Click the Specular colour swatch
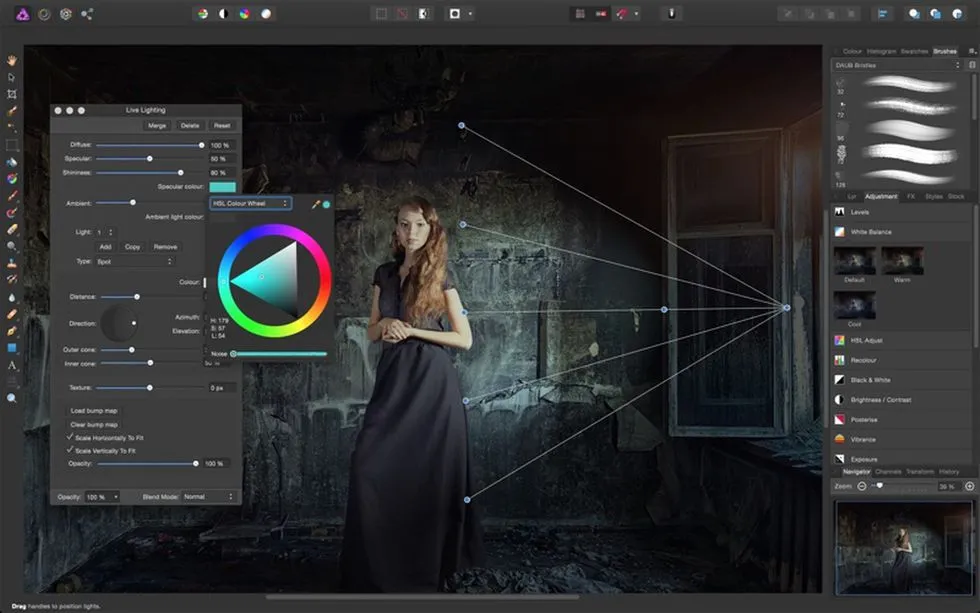The image size is (980, 613). pyautogui.click(x=222, y=187)
